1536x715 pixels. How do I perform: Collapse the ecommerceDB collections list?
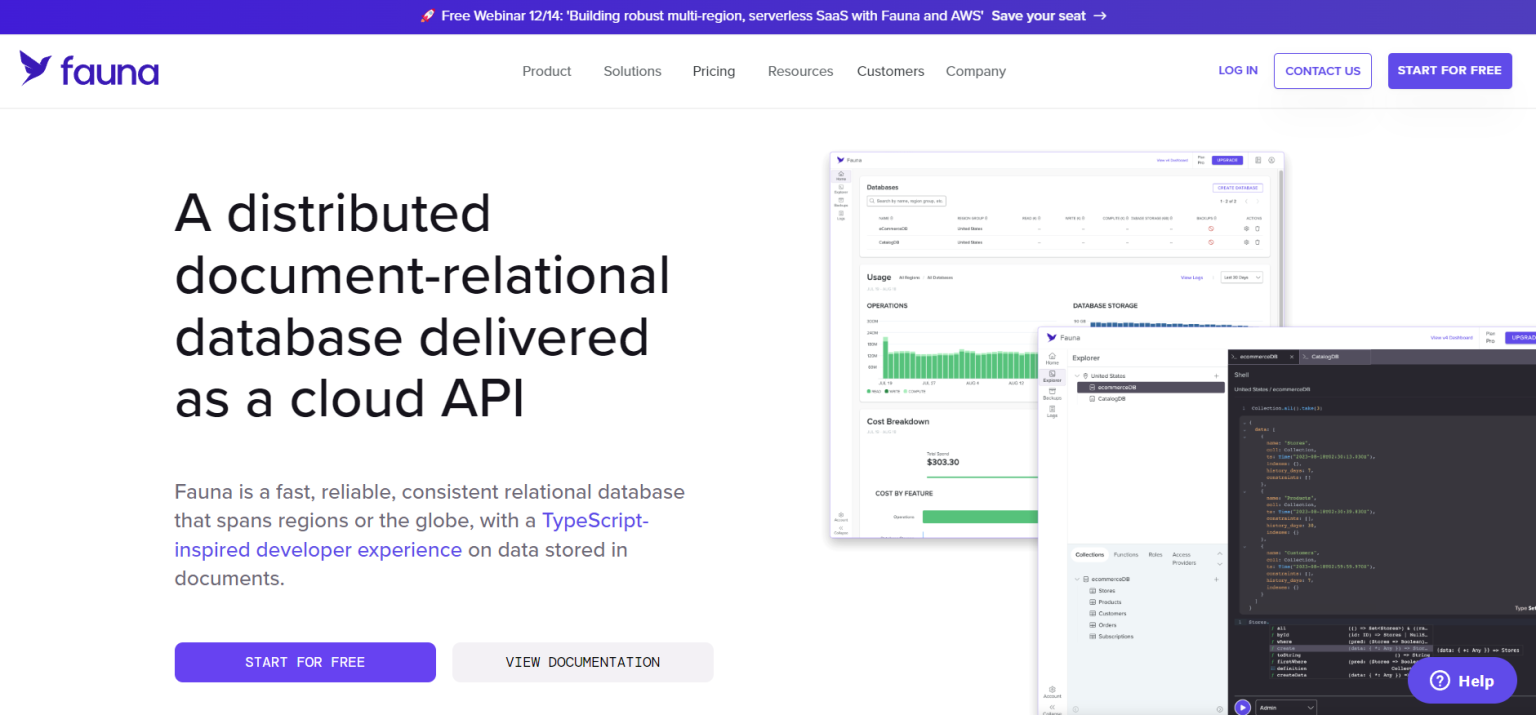coord(1077,579)
